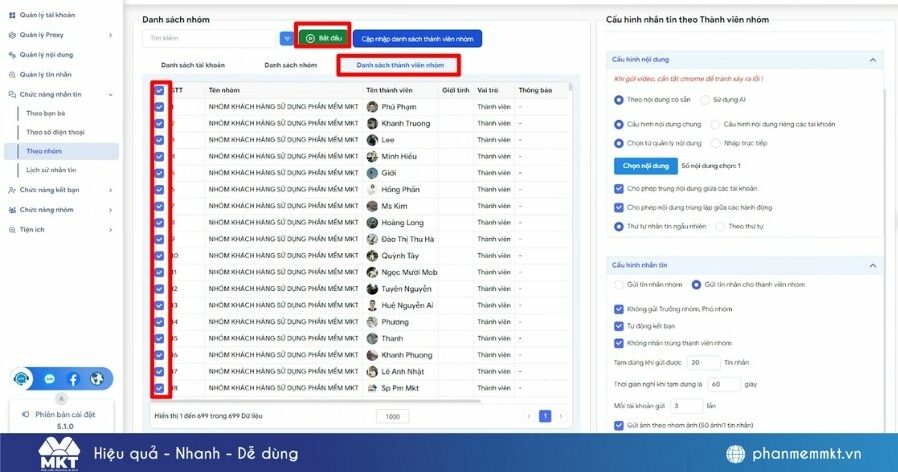Select Nhập trực tiếp radio option

tap(715, 143)
